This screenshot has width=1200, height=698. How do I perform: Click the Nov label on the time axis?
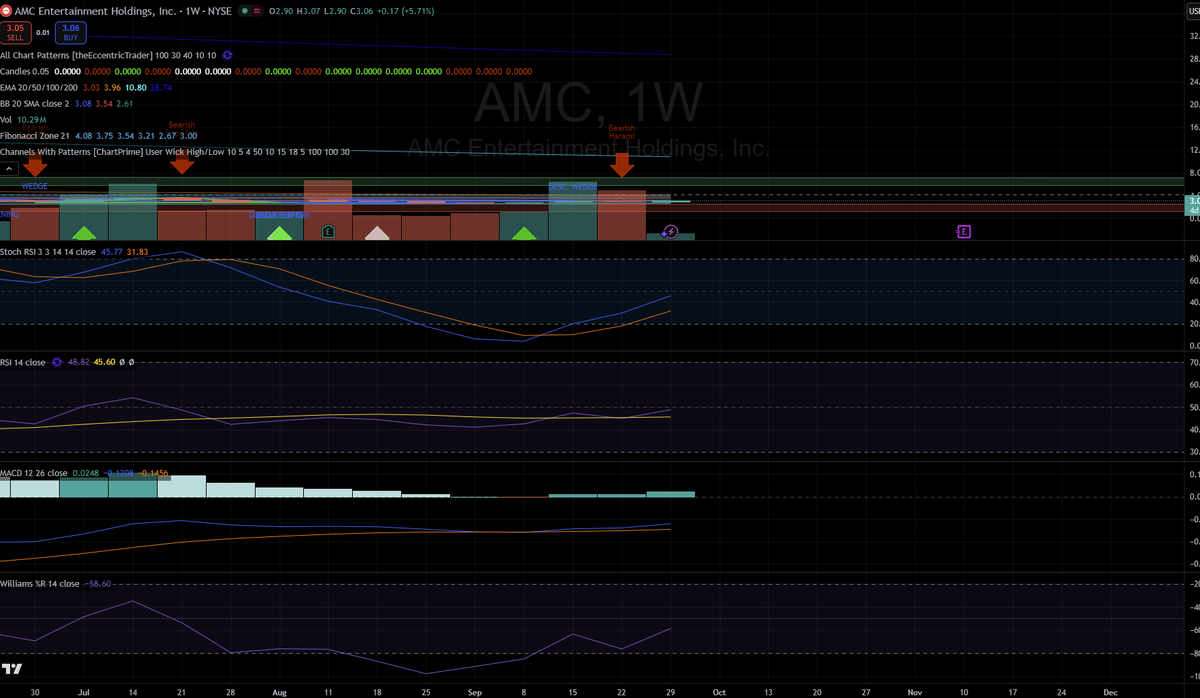pos(915,691)
